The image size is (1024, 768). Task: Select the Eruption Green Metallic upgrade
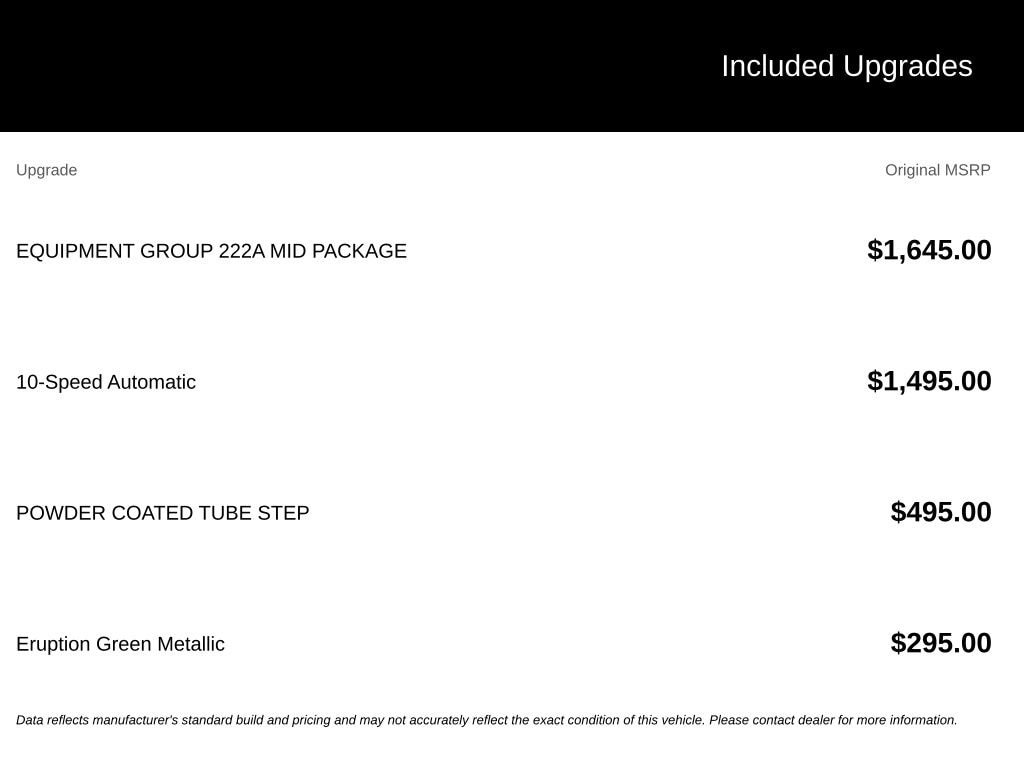tap(120, 644)
